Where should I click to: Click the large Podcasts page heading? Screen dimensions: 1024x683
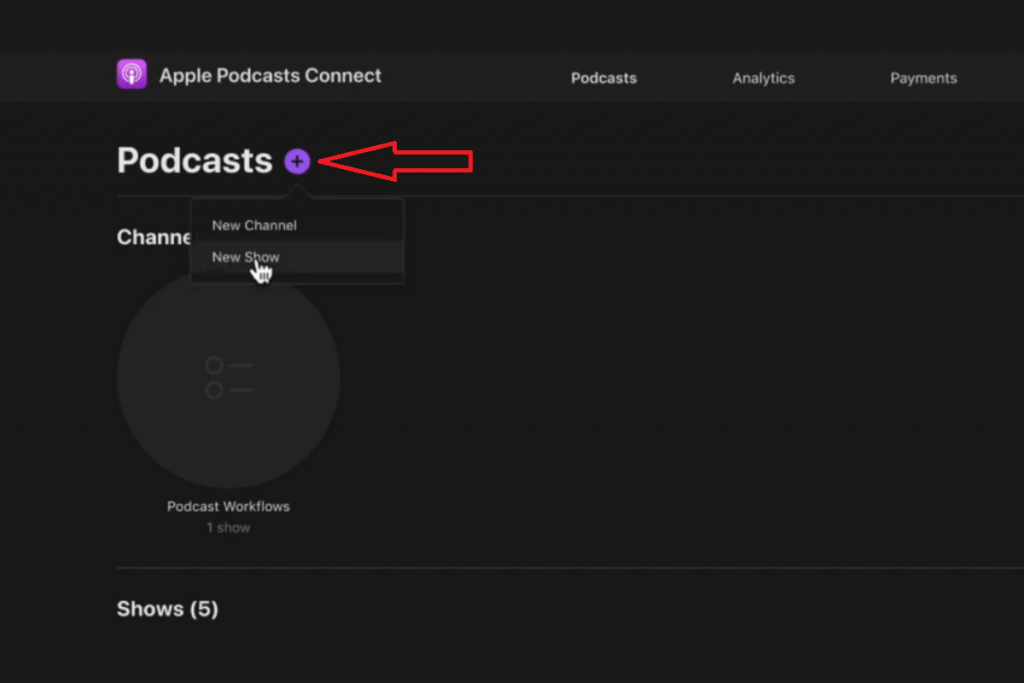[x=194, y=161]
